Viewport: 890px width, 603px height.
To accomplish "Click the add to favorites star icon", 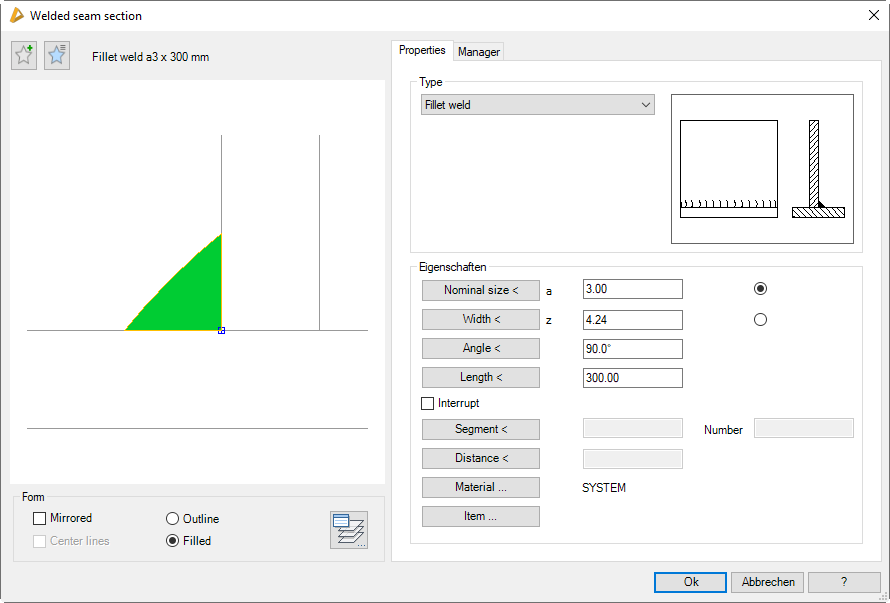I will [24, 56].
